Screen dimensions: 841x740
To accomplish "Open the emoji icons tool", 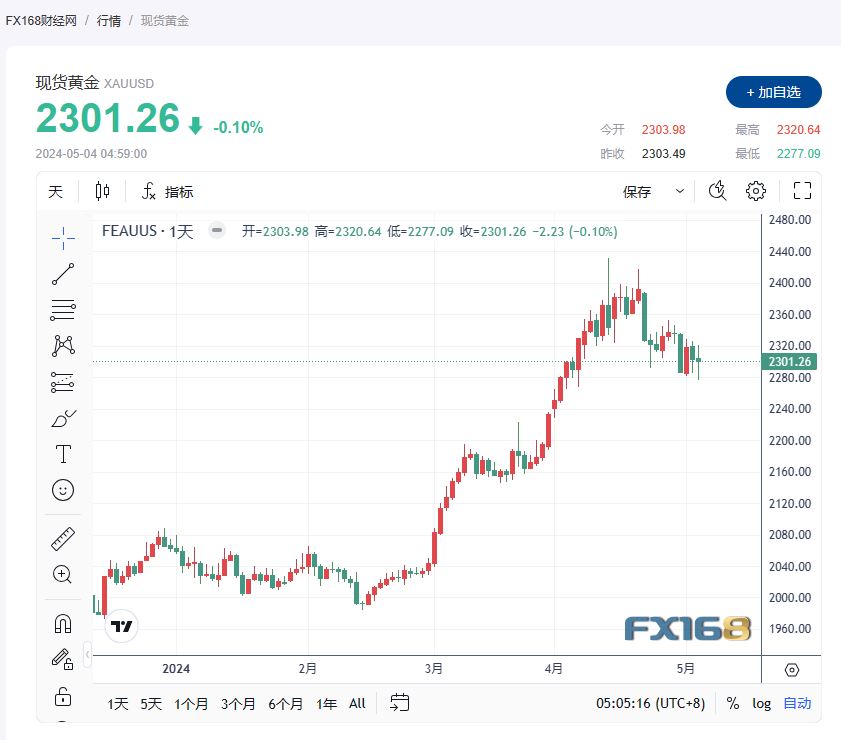I will coord(63,490).
